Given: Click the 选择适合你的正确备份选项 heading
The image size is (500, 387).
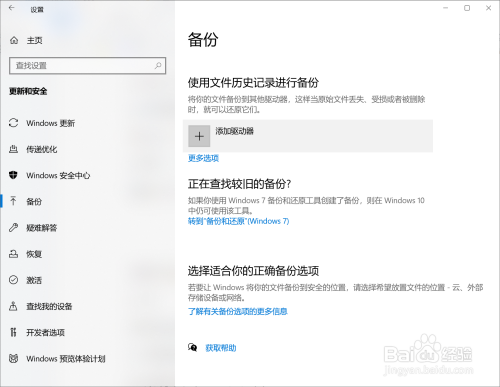Looking at the screenshot, I should point(253,271).
